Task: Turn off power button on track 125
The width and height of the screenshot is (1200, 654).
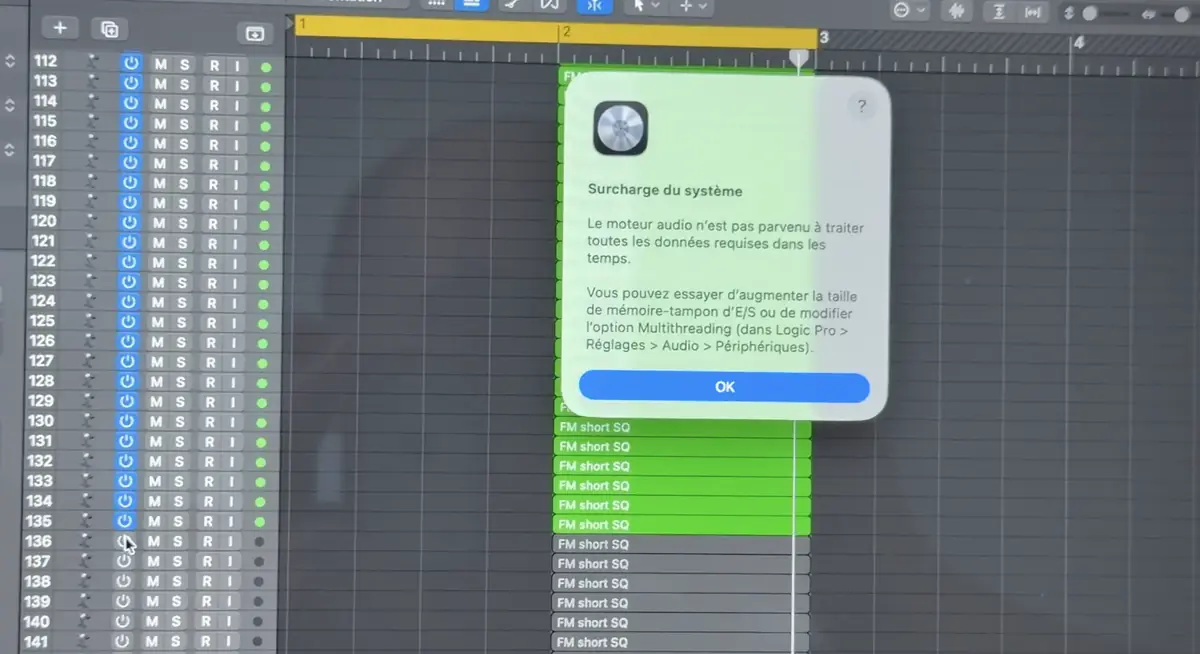Action: pyautogui.click(x=129, y=322)
